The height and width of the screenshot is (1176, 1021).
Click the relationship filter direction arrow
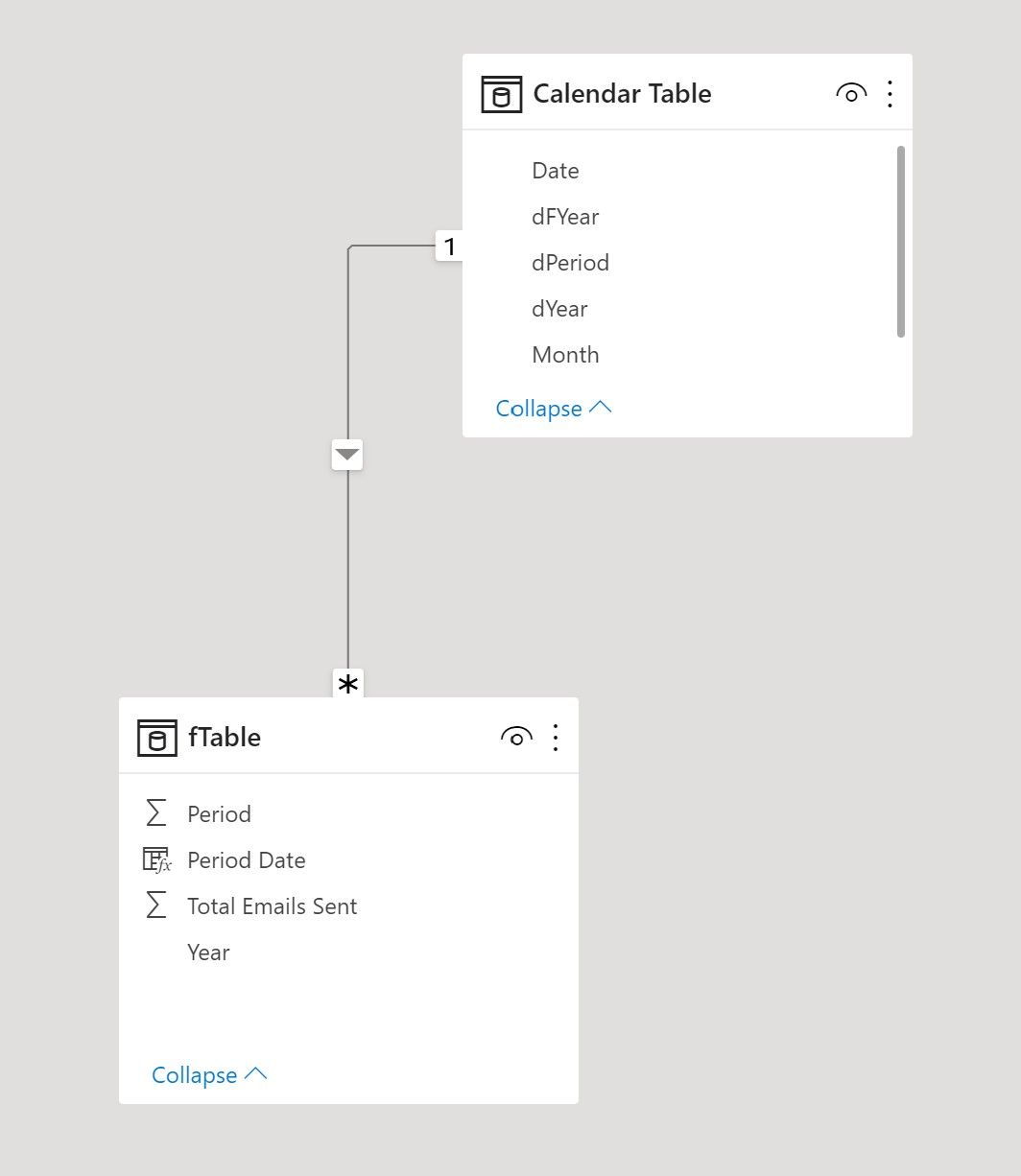[347, 454]
